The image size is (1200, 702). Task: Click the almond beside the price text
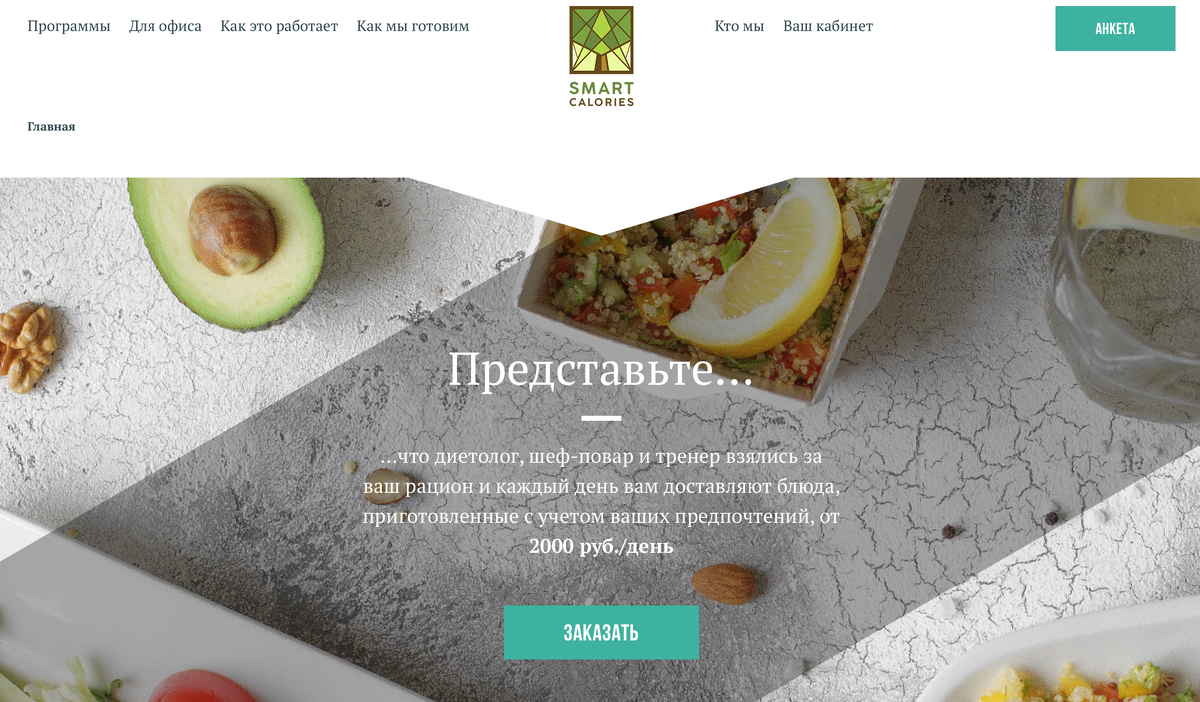point(724,583)
